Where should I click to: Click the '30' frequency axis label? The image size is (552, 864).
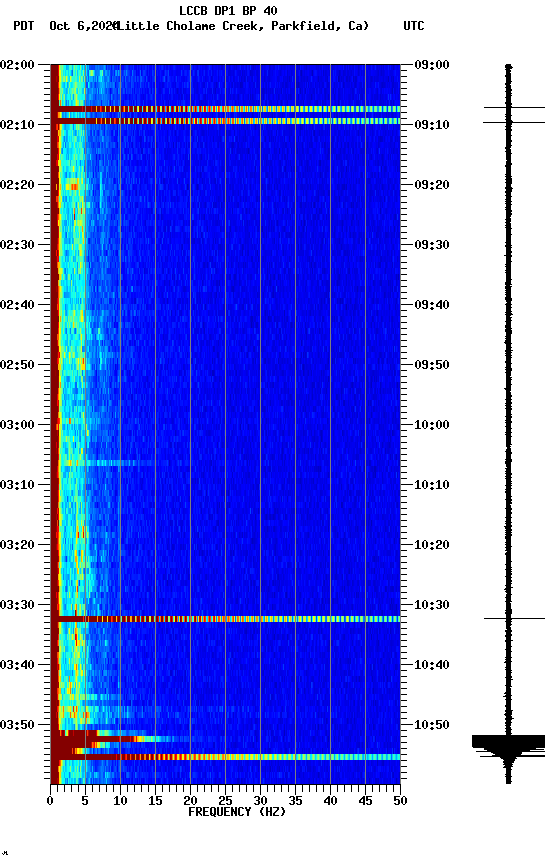tap(260, 801)
